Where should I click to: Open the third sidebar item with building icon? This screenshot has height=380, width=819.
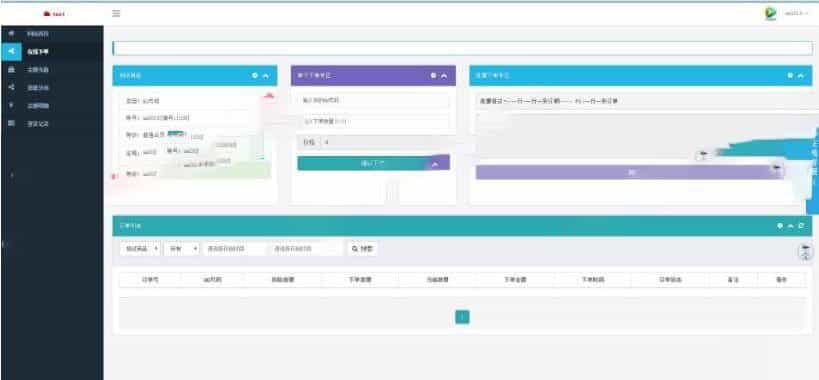click(x=52, y=69)
